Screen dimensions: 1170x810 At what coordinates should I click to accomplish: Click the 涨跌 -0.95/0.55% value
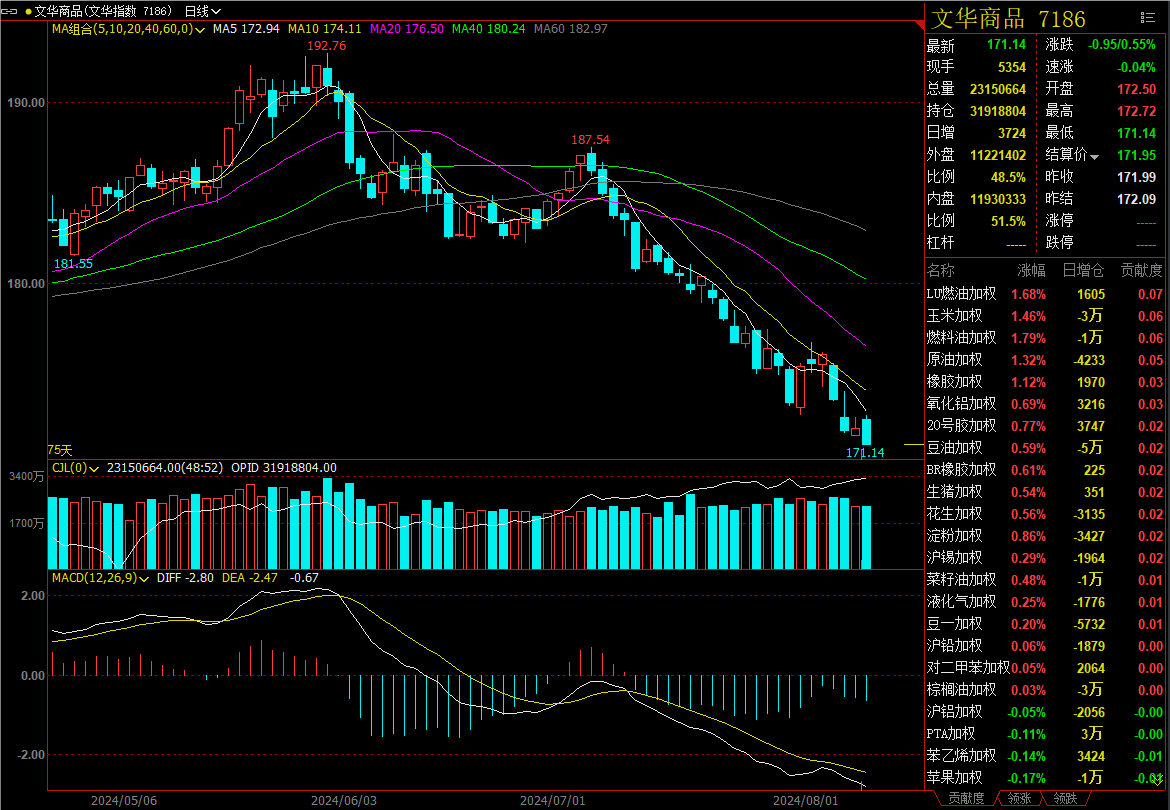click(x=1121, y=45)
